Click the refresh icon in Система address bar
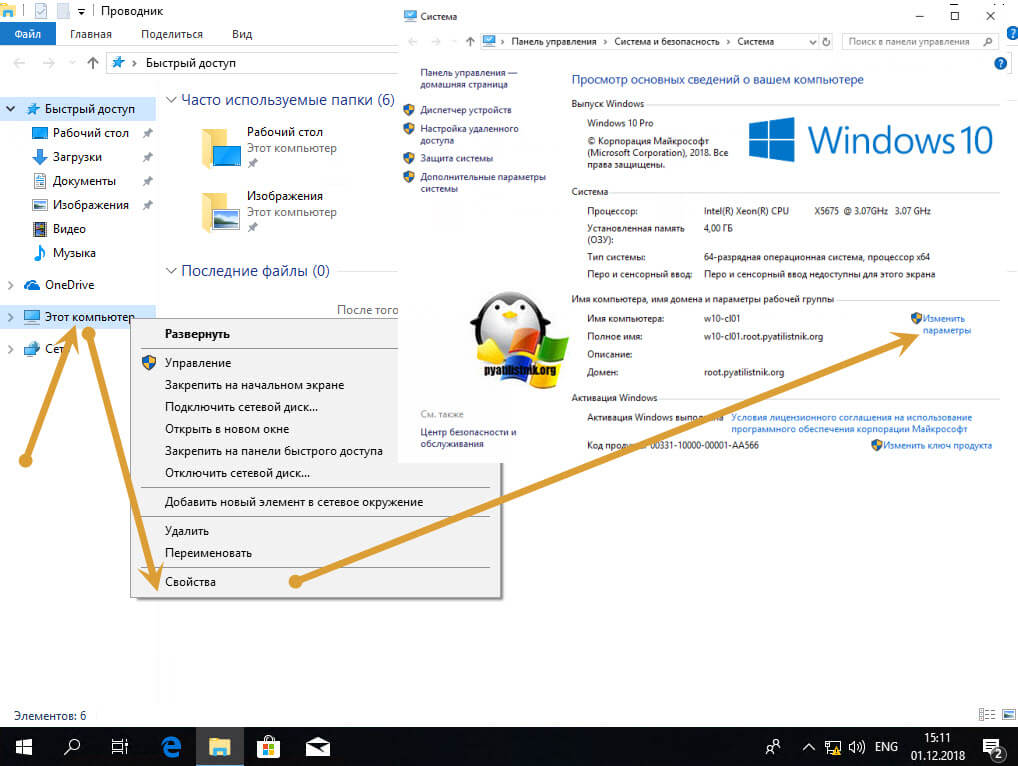The image size is (1018, 766). coord(826,42)
